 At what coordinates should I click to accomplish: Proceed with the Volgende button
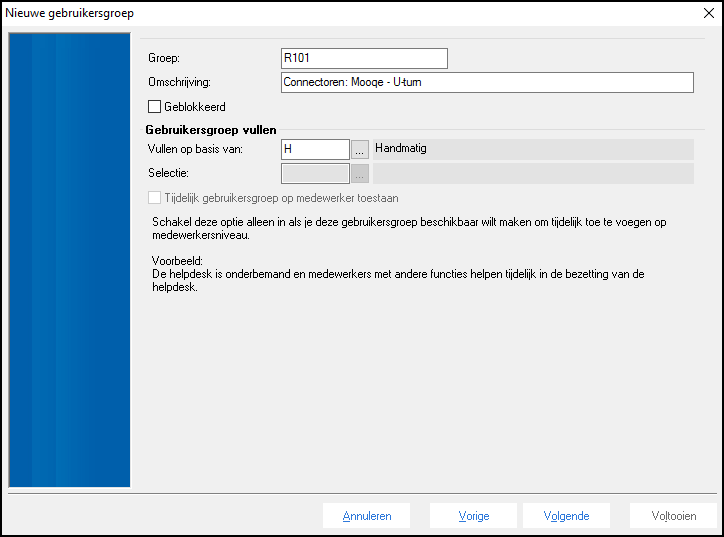pyautogui.click(x=566, y=516)
